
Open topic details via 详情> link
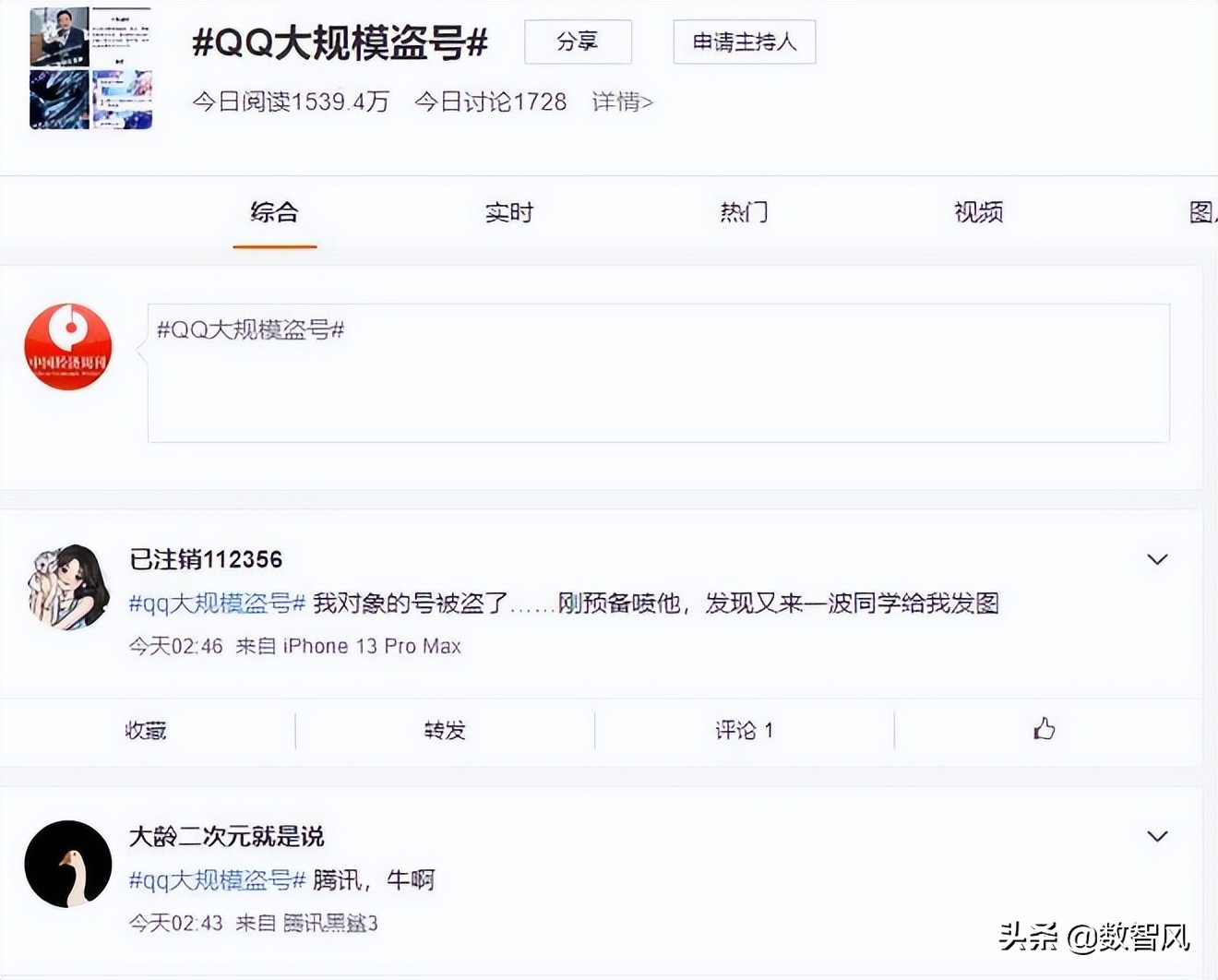(622, 102)
